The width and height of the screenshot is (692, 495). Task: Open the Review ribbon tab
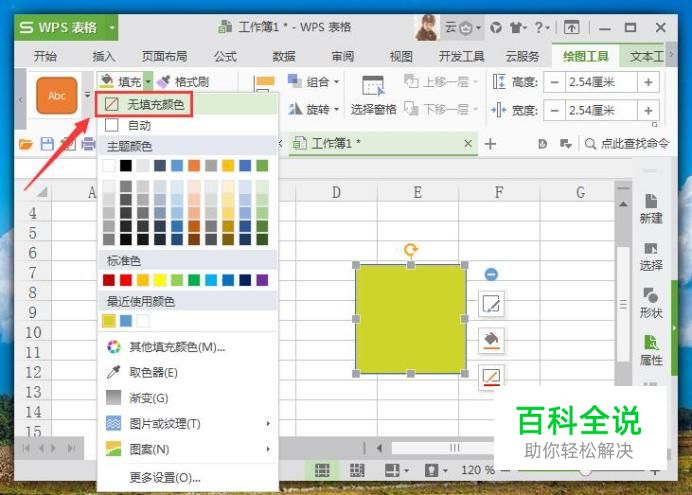342,56
